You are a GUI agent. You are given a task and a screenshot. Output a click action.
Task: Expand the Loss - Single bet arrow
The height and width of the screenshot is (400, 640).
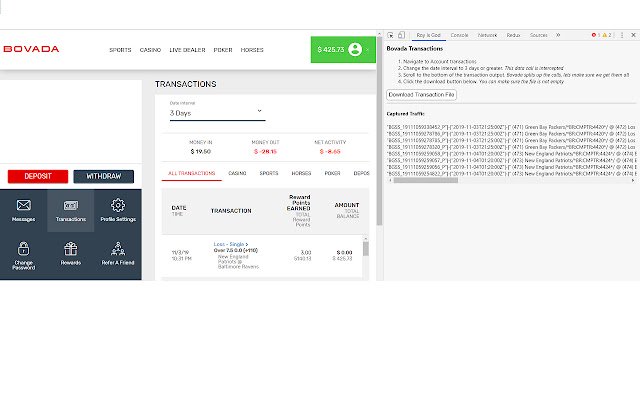(247, 244)
